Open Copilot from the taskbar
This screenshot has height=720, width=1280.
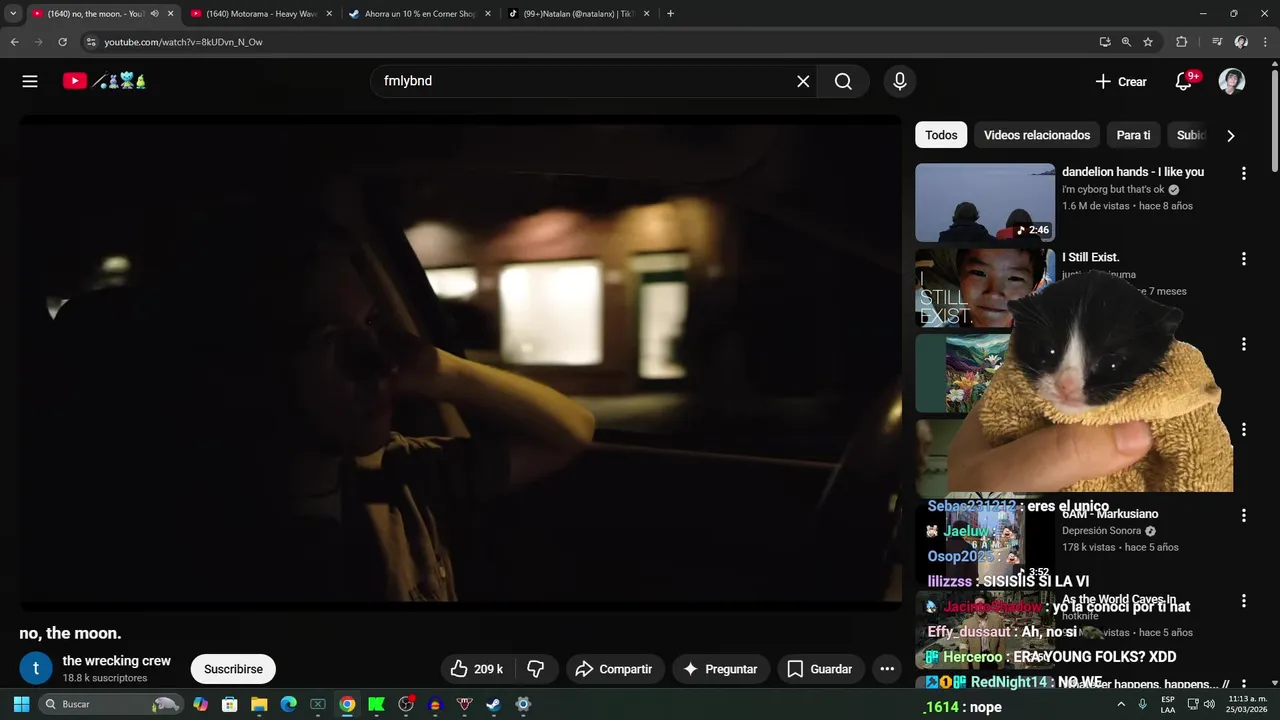pyautogui.click(x=200, y=704)
